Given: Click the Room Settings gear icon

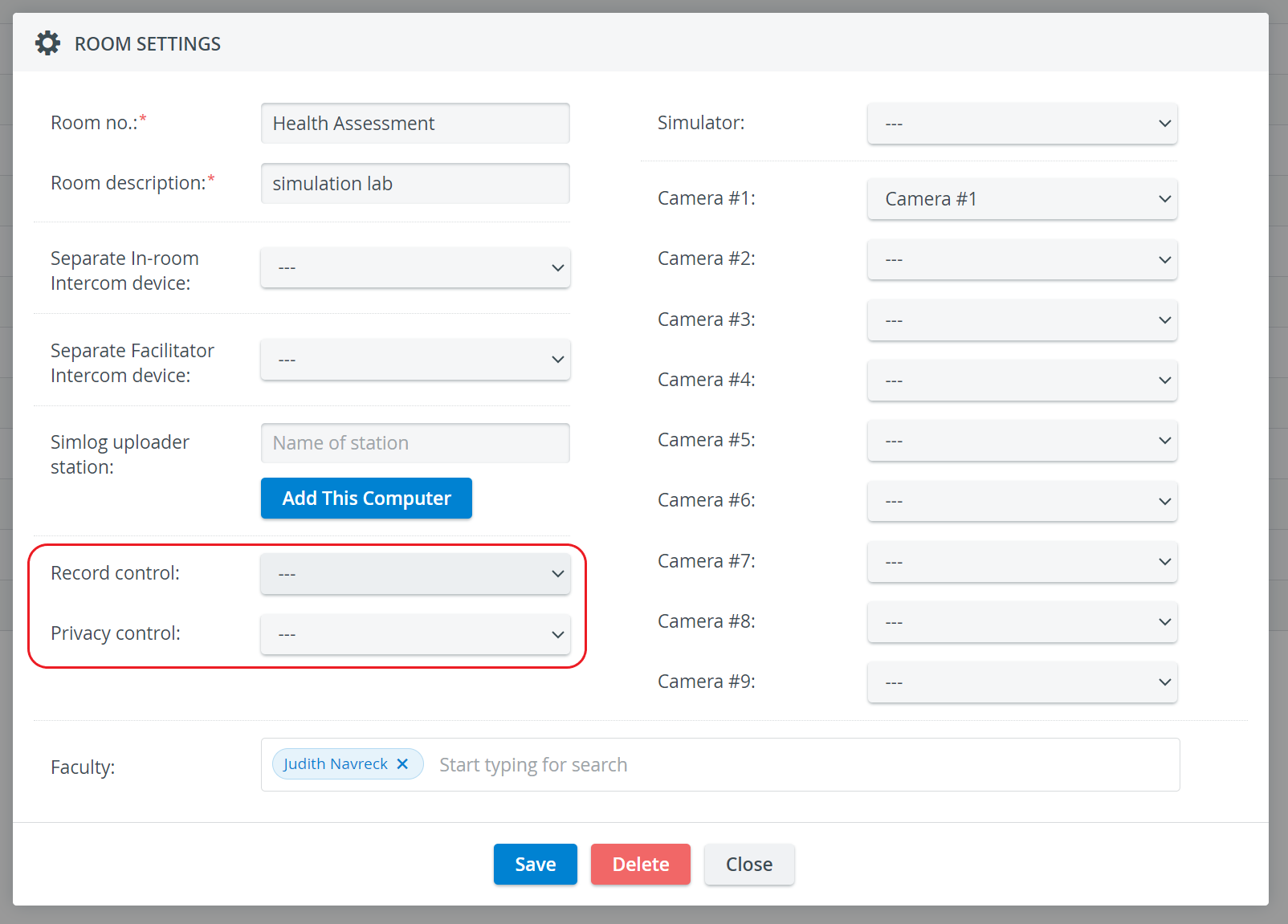Looking at the screenshot, I should (x=48, y=43).
